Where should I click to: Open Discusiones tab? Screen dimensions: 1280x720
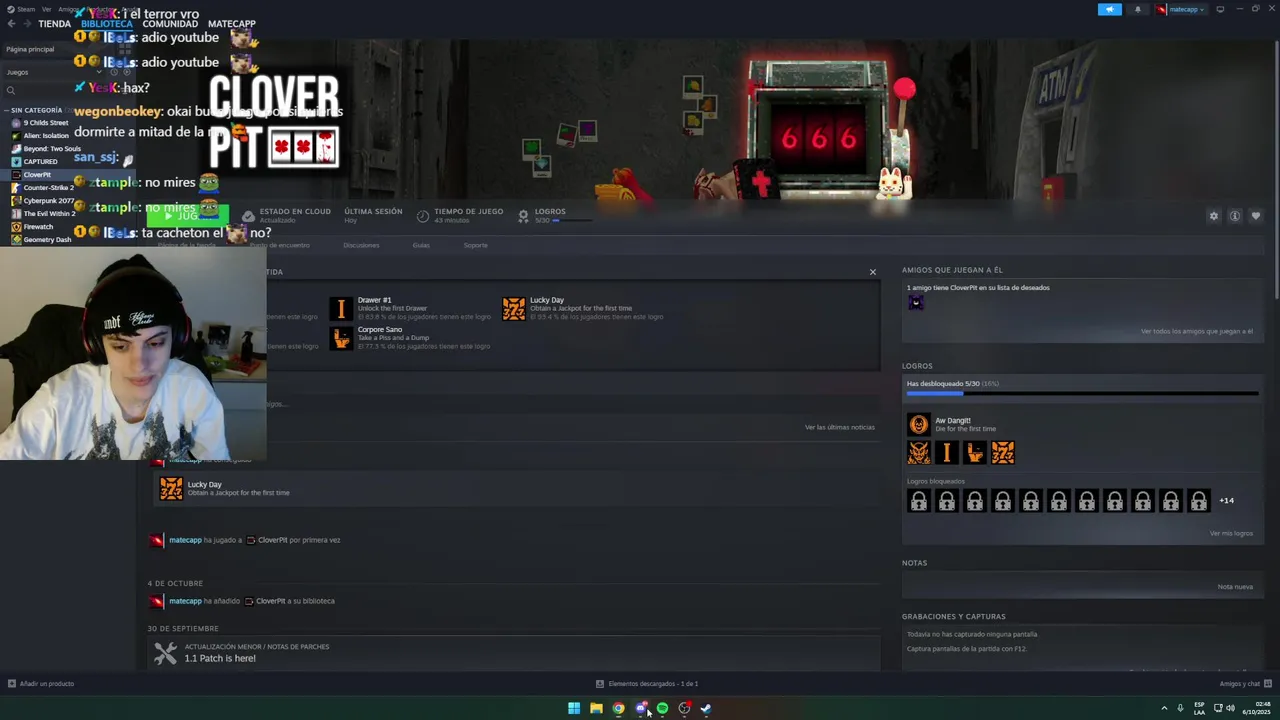(361, 245)
